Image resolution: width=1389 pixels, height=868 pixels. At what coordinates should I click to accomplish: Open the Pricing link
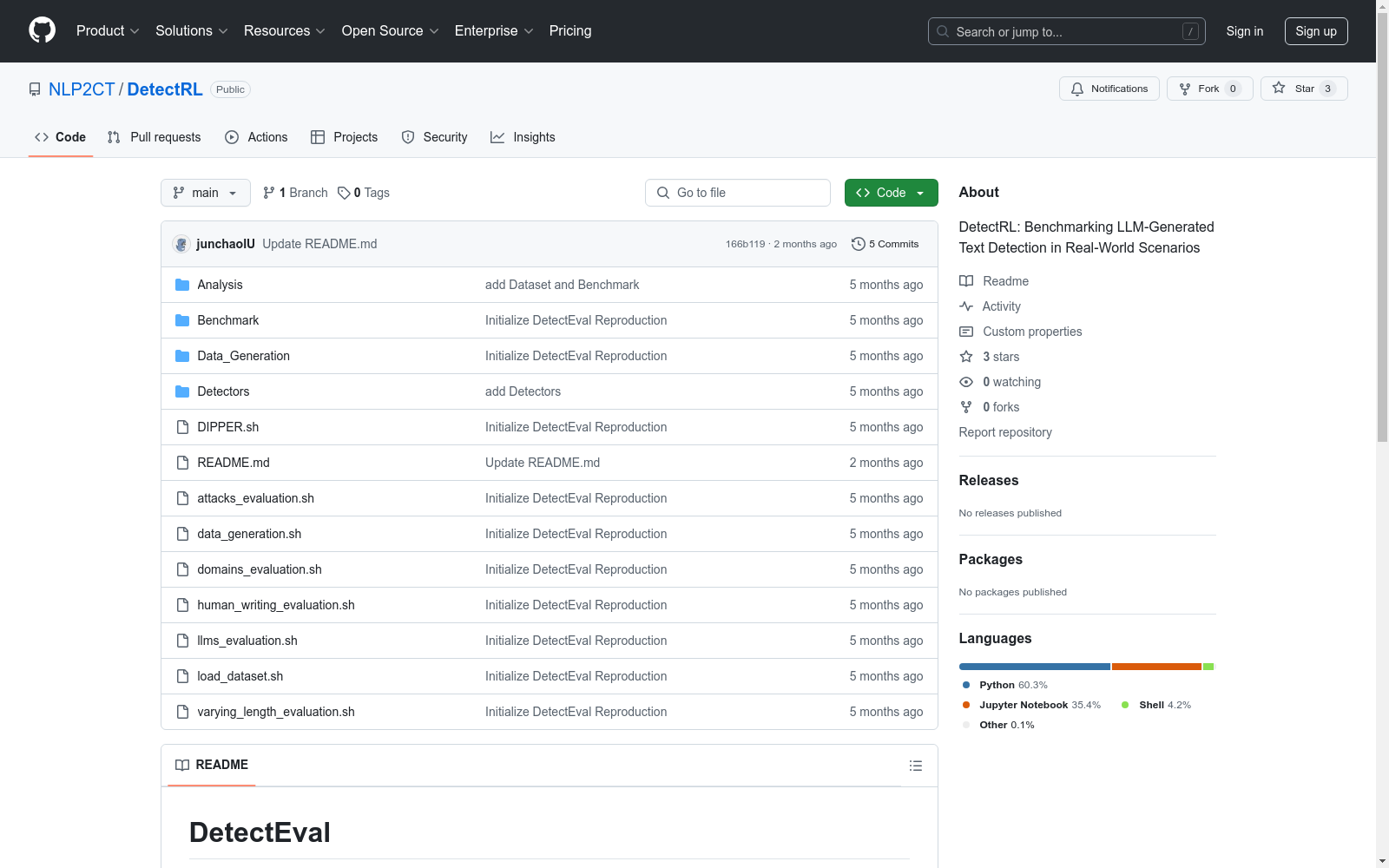(x=570, y=30)
